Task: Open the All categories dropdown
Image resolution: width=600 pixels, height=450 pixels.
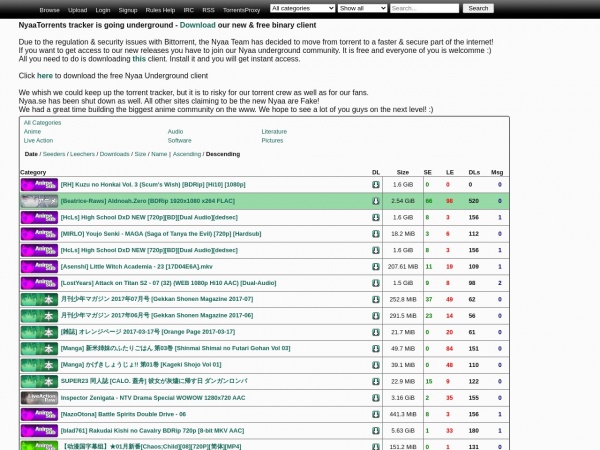Action: [302, 8]
